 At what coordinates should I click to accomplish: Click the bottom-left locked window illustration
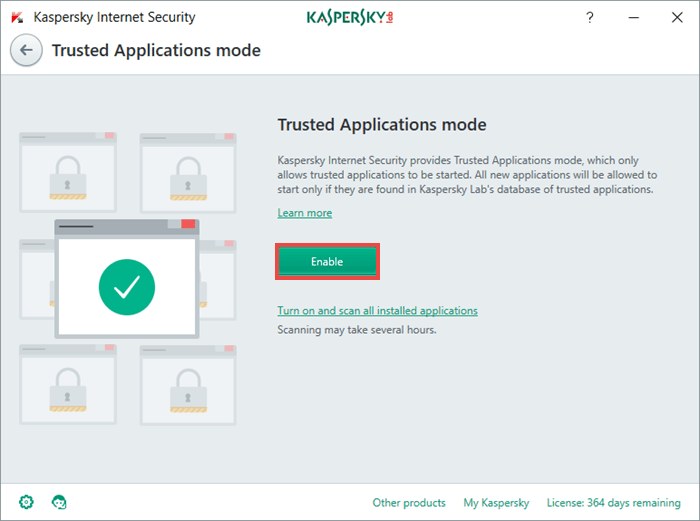point(68,382)
